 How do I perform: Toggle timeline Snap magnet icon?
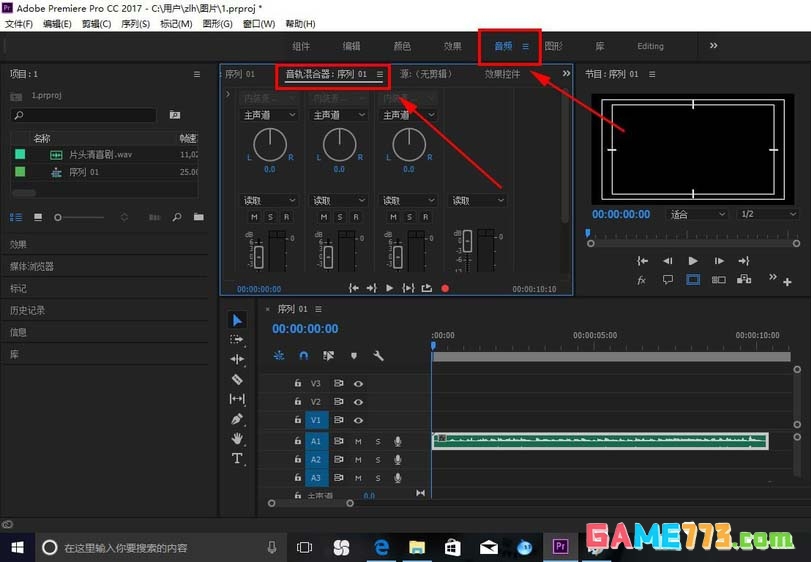pos(304,355)
